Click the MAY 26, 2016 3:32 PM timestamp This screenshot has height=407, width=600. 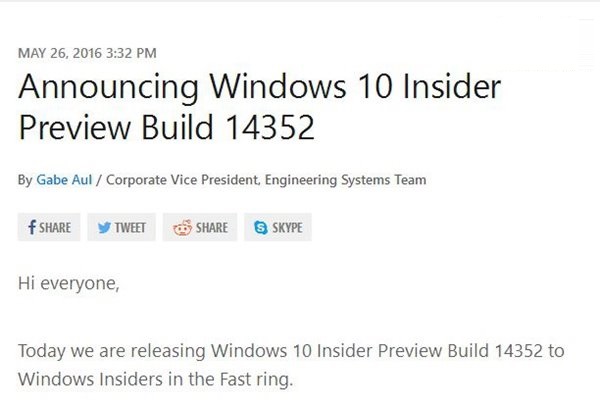pos(87,53)
